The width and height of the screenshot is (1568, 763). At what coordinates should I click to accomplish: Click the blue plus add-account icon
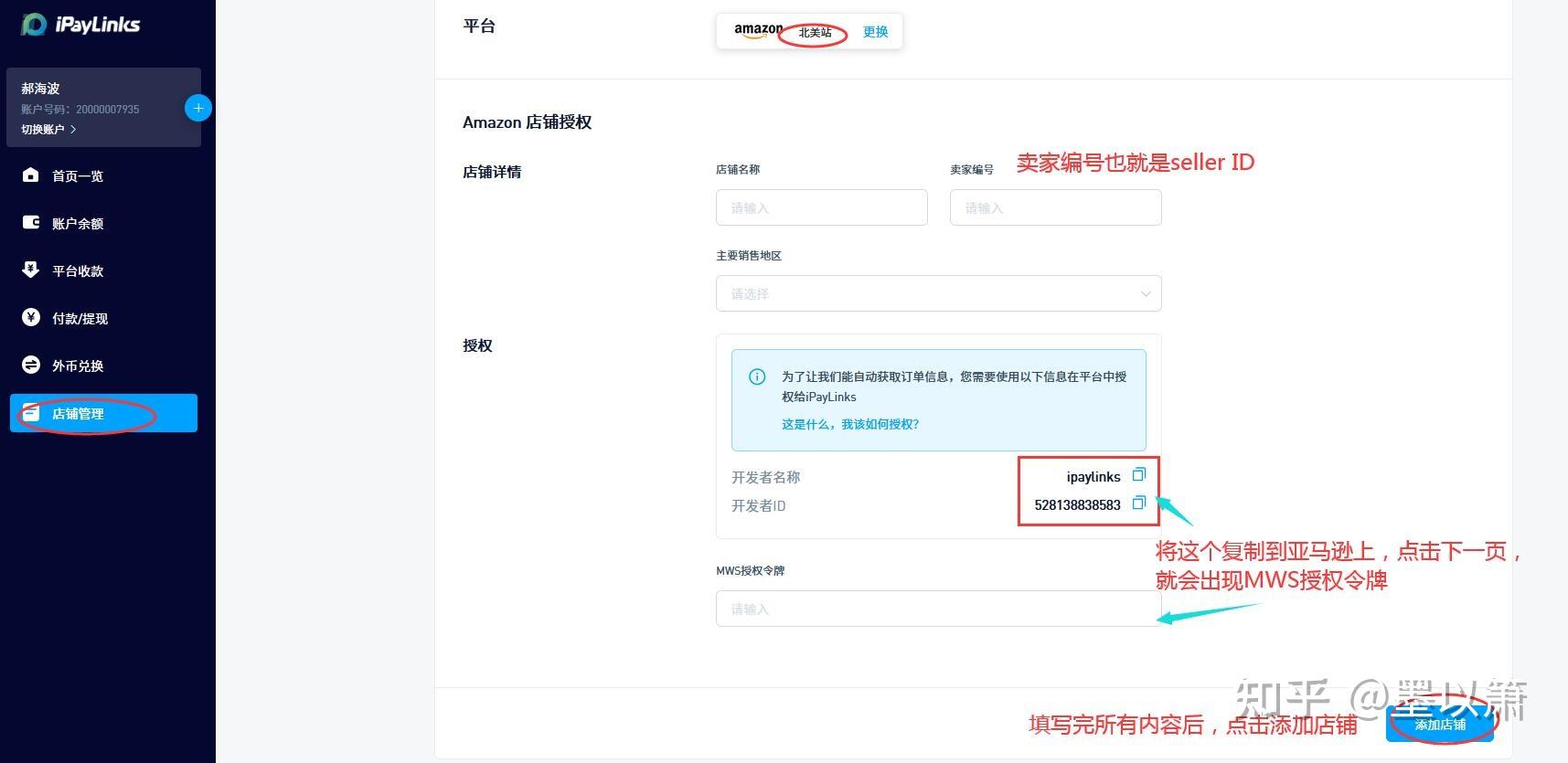pos(198,108)
